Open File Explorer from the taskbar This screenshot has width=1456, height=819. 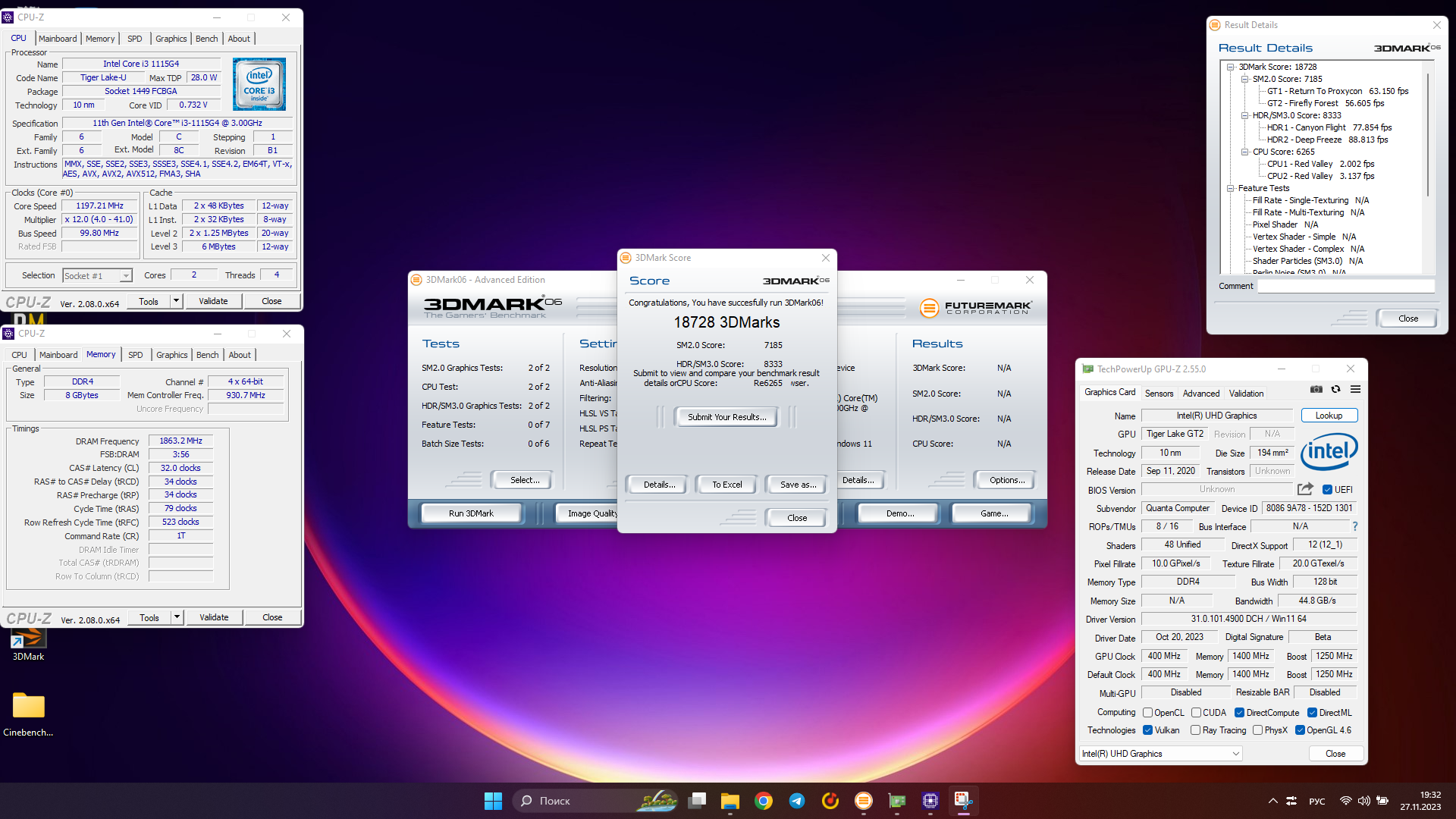(730, 801)
